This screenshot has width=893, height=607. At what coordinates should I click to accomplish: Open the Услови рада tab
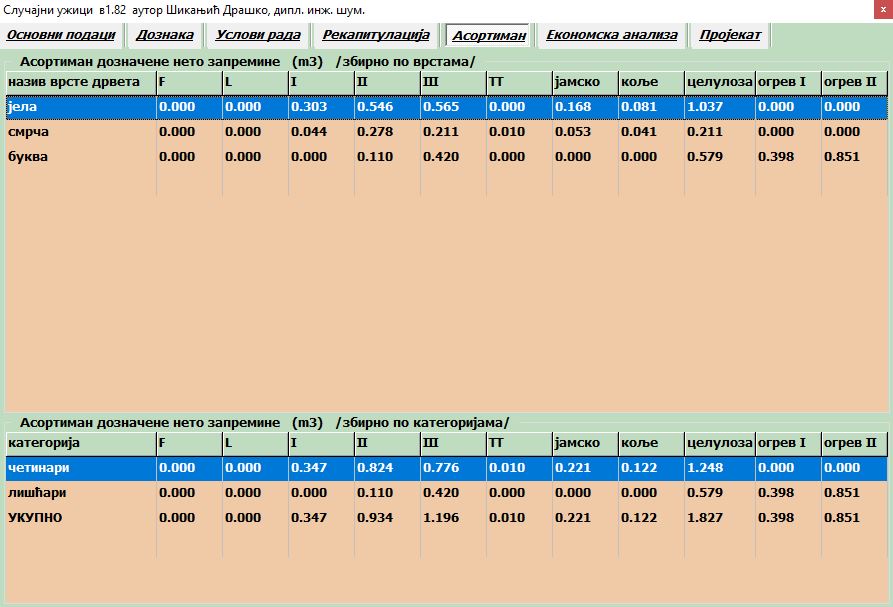click(x=257, y=35)
